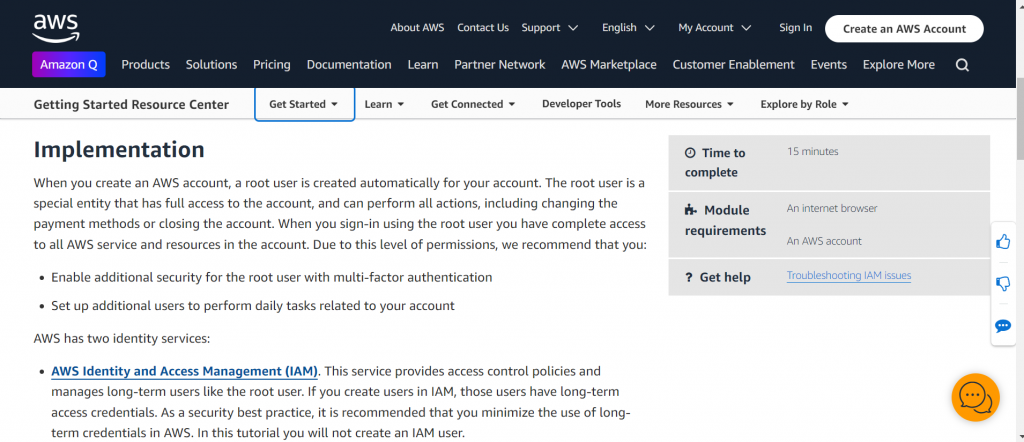Open the blue chat bubble feedback icon

click(1003, 326)
